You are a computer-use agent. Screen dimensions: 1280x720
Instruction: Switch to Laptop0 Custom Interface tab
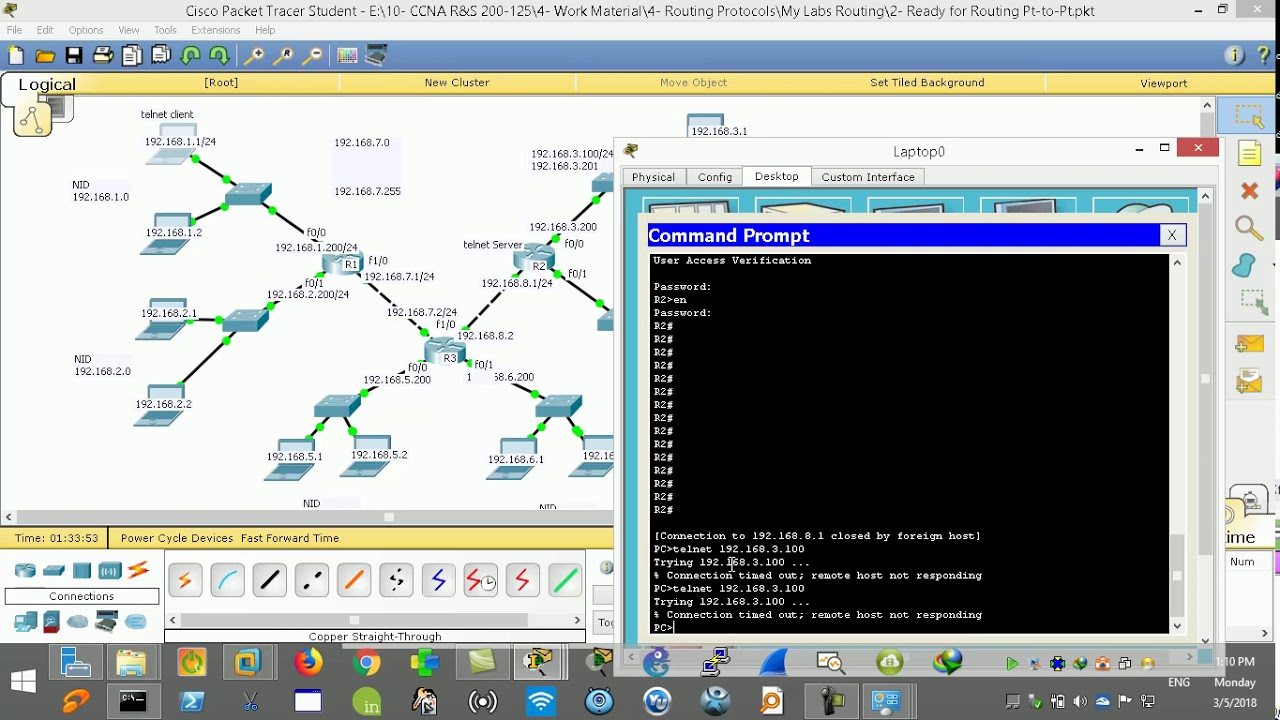pos(868,177)
